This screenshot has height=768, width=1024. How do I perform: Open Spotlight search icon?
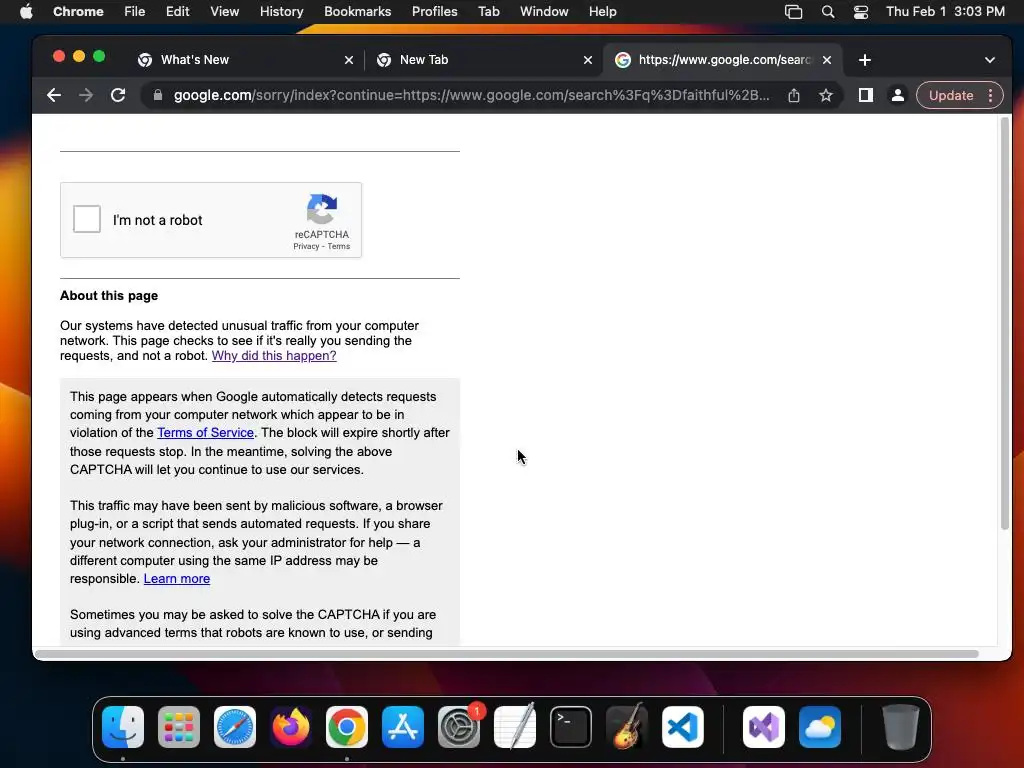pos(827,12)
